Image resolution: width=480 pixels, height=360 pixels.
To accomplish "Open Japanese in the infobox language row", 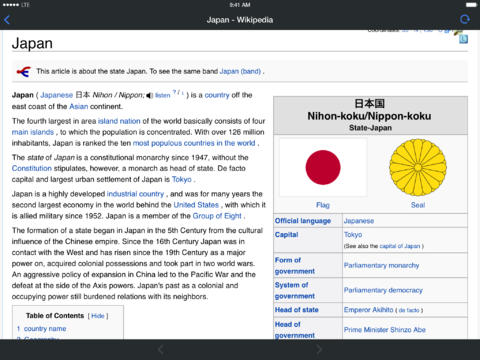I will click(359, 221).
